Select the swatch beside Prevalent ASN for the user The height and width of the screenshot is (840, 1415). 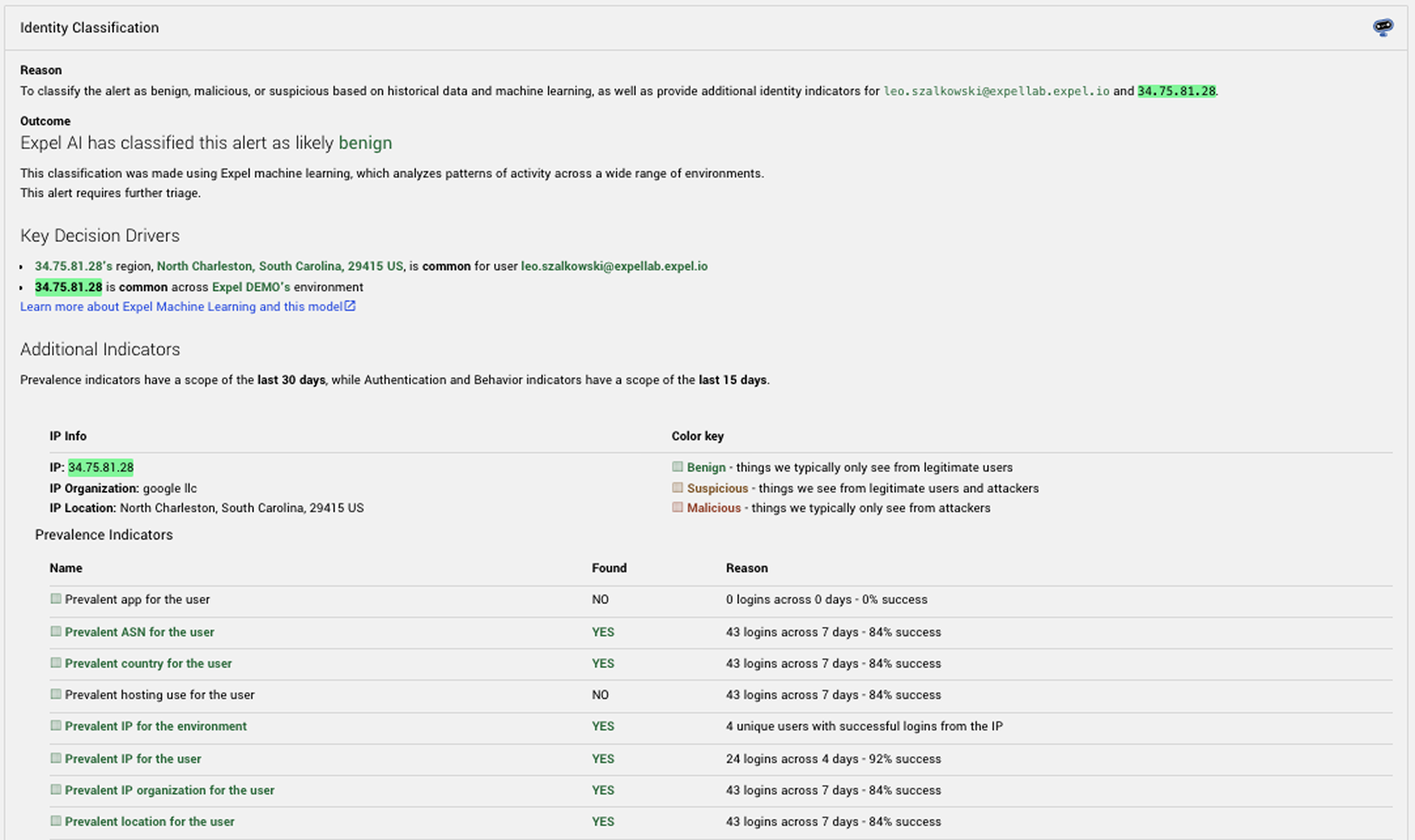[56, 631]
